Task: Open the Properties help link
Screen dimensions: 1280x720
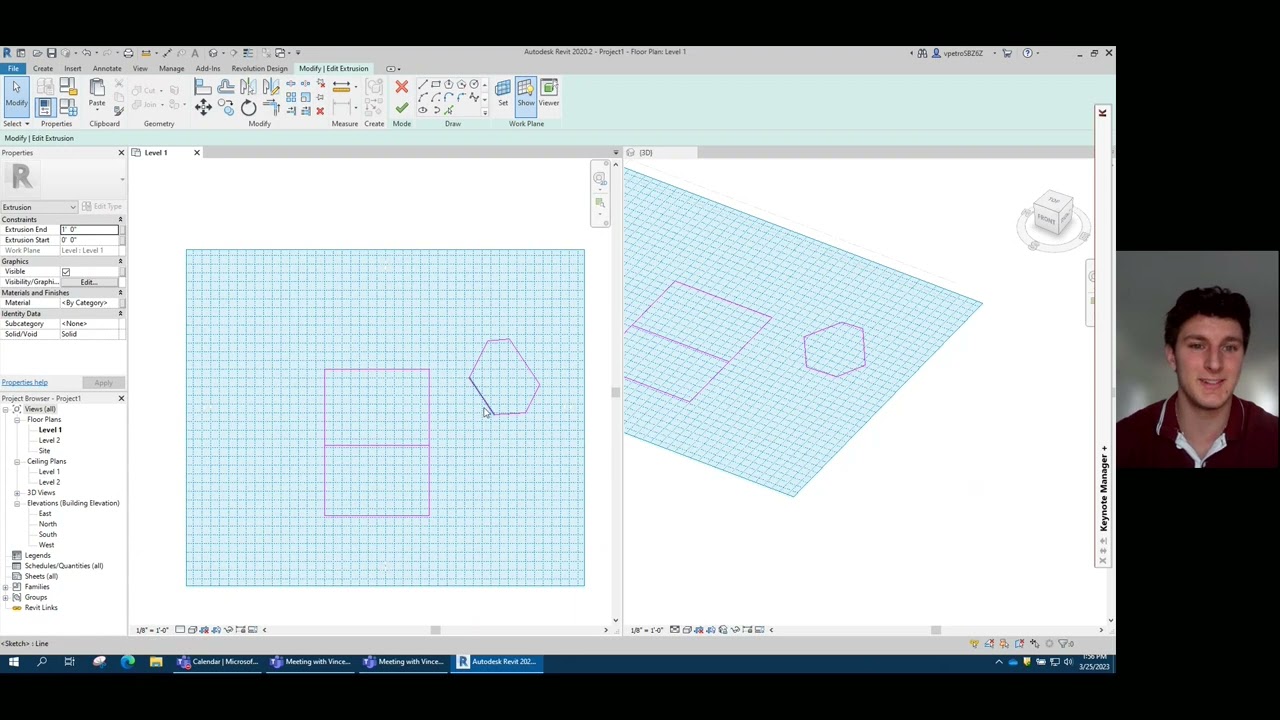Action: (x=24, y=383)
